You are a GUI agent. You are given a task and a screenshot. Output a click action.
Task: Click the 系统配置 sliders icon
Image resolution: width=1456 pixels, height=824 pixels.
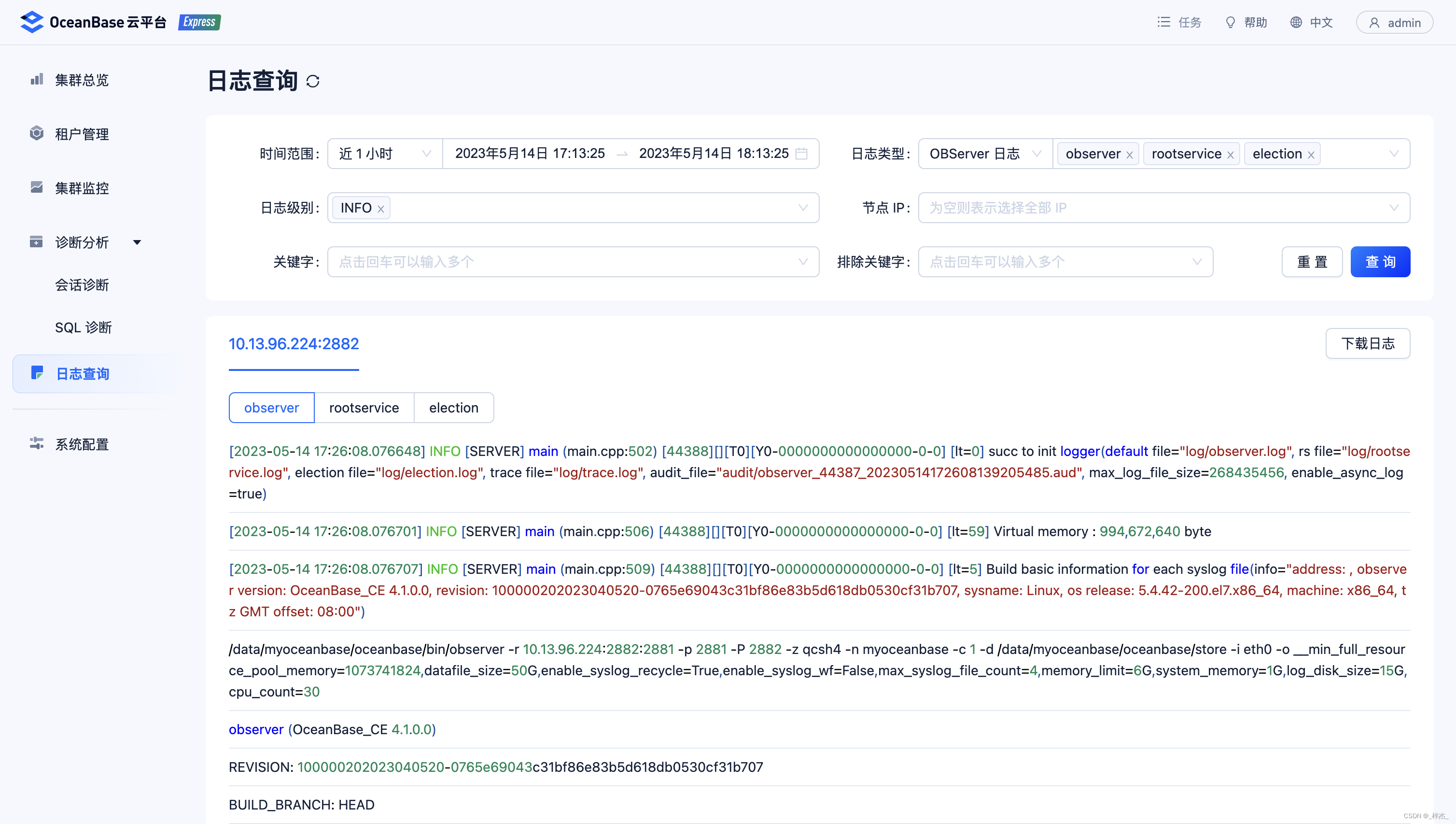tap(37, 443)
